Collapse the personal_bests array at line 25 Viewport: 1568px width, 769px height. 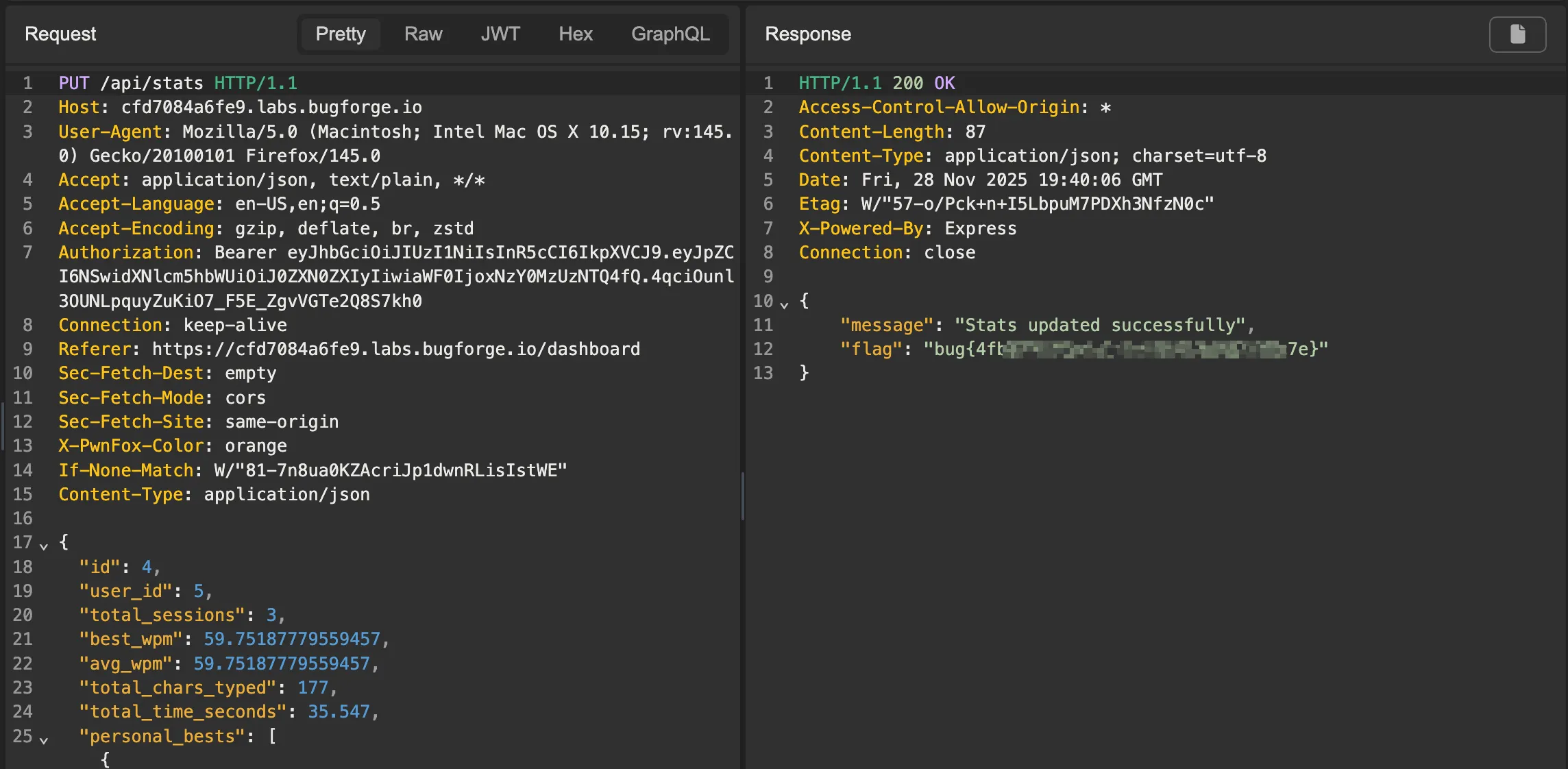pos(44,740)
